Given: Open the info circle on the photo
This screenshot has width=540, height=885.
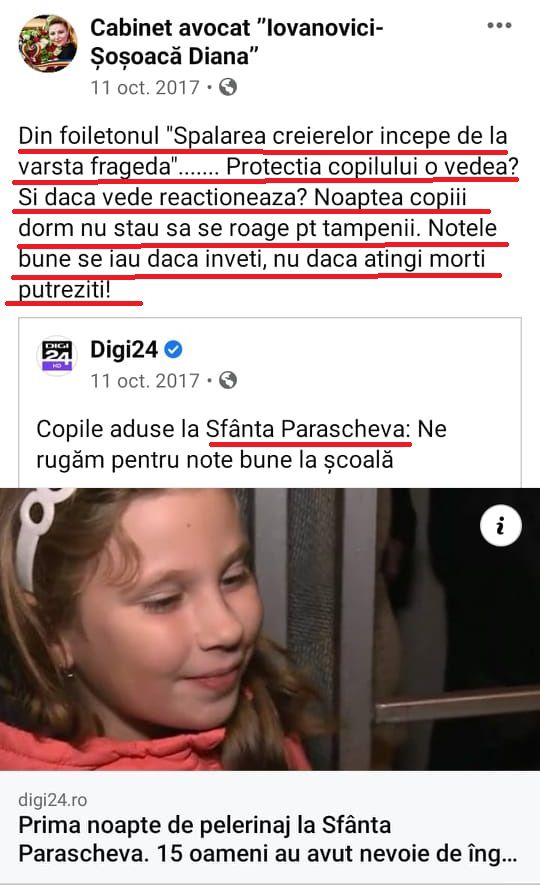Looking at the screenshot, I should [501, 526].
